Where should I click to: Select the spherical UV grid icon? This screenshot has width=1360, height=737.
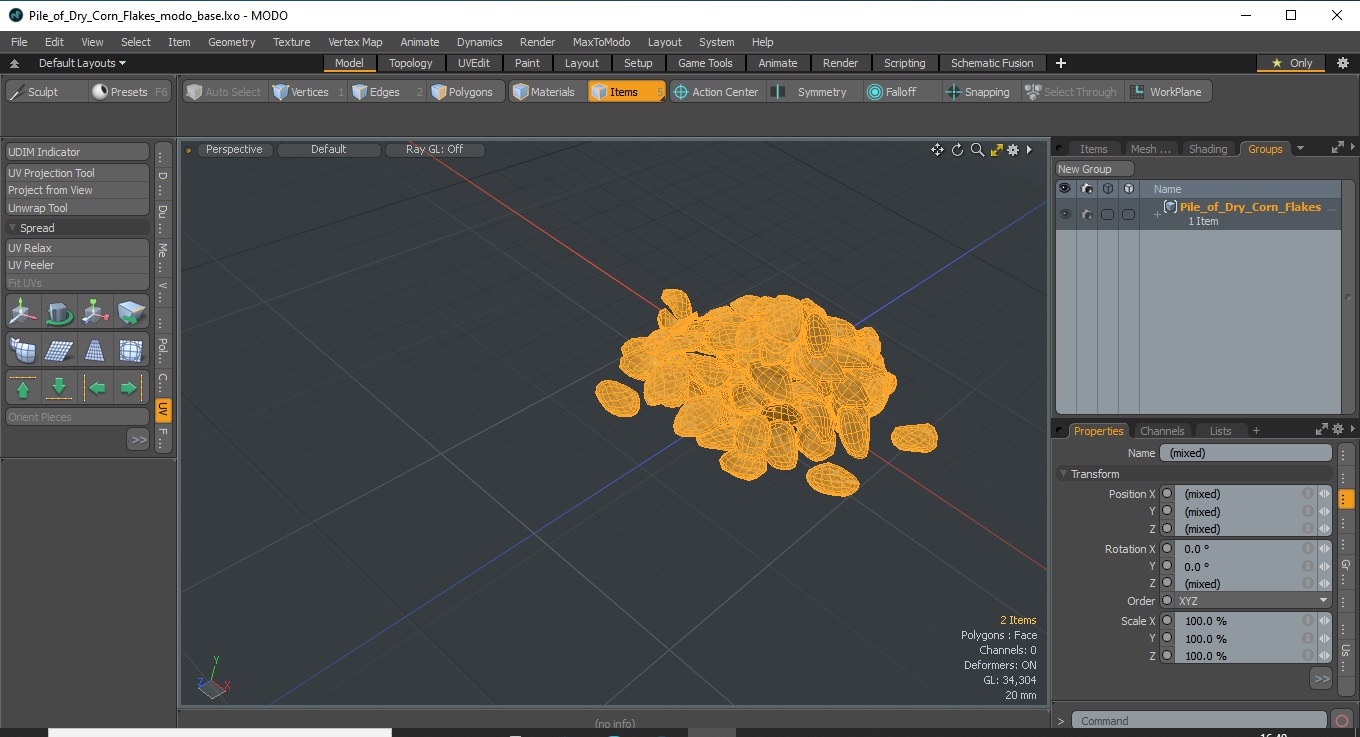(131, 350)
